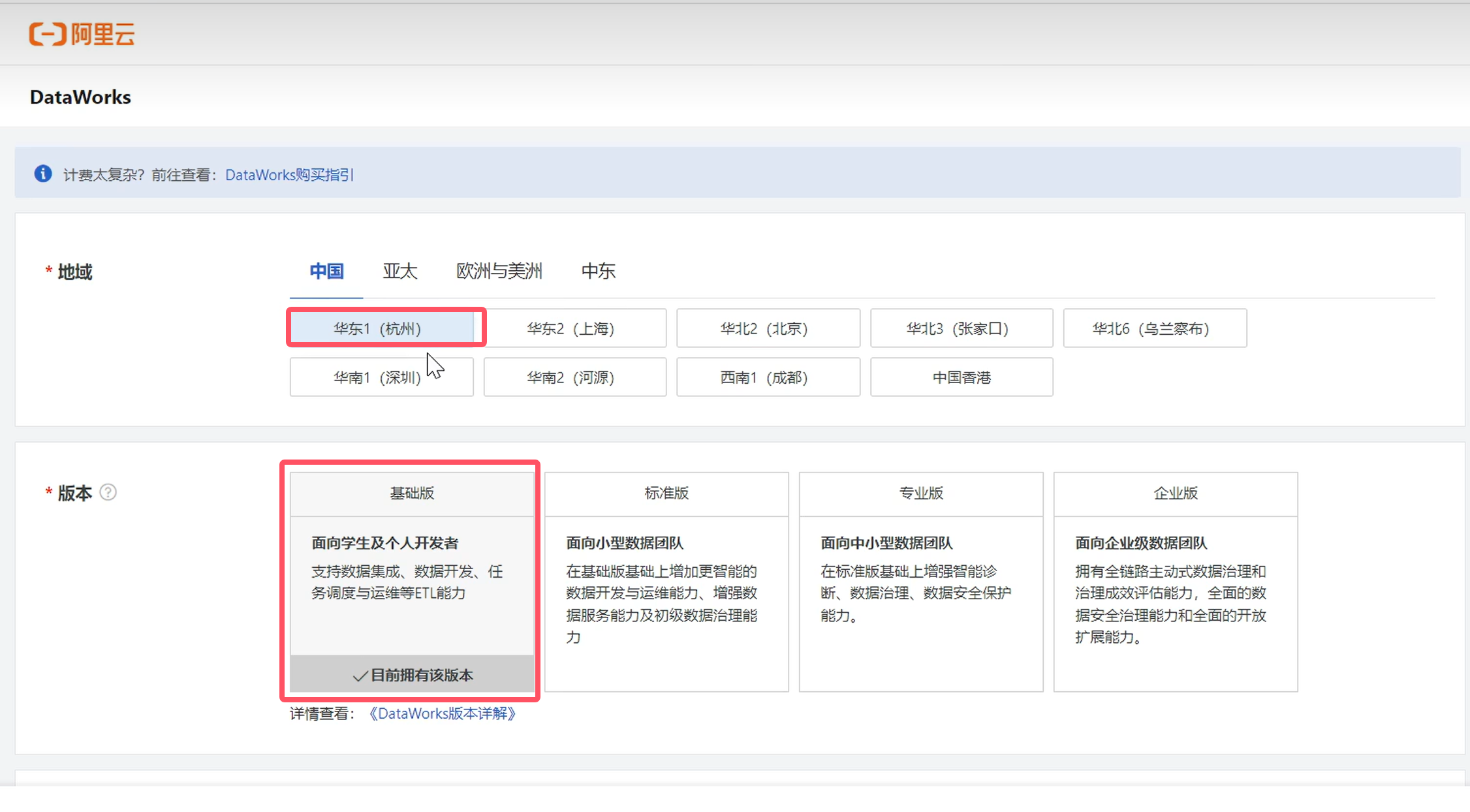Select region 华北3 (张家口)

(x=961, y=328)
